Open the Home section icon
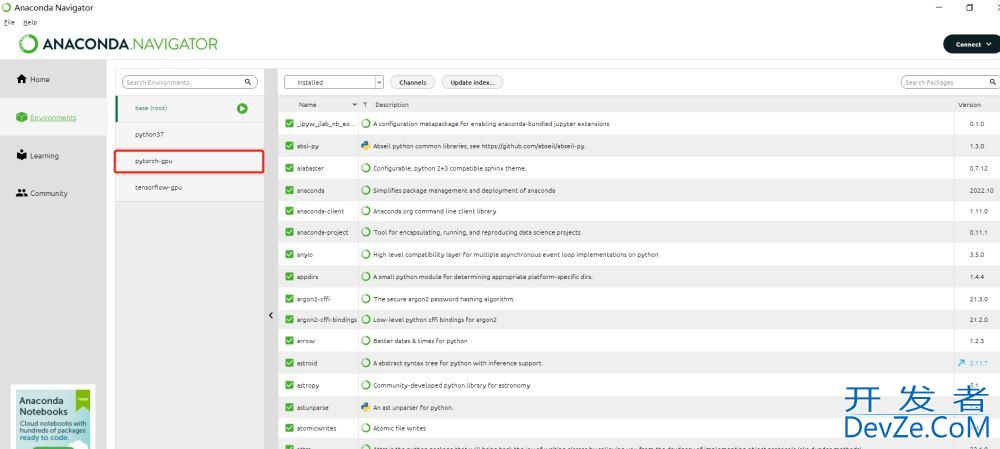 [22, 78]
